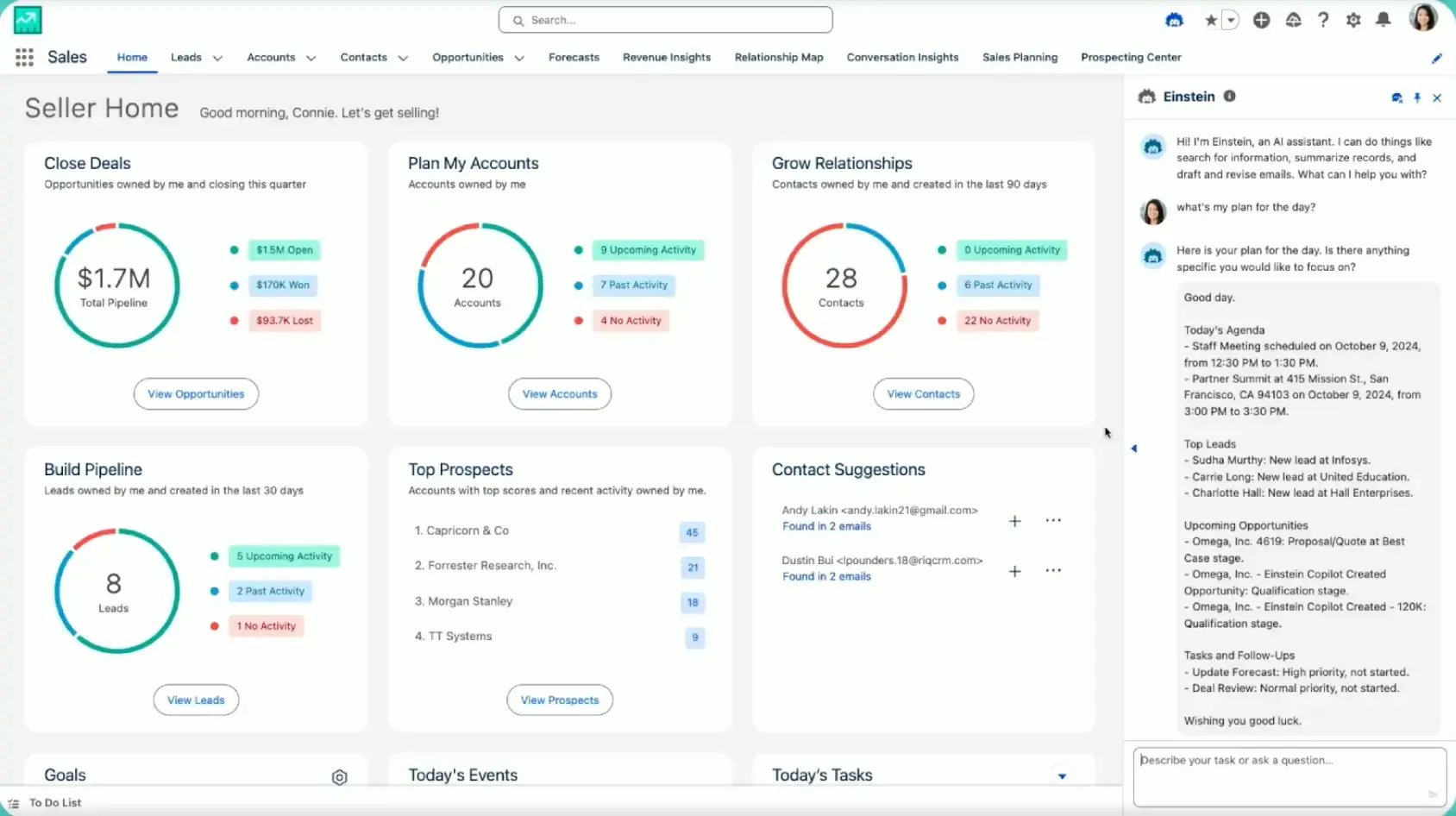
Task: Click the To Do List icon
Action: (13, 803)
